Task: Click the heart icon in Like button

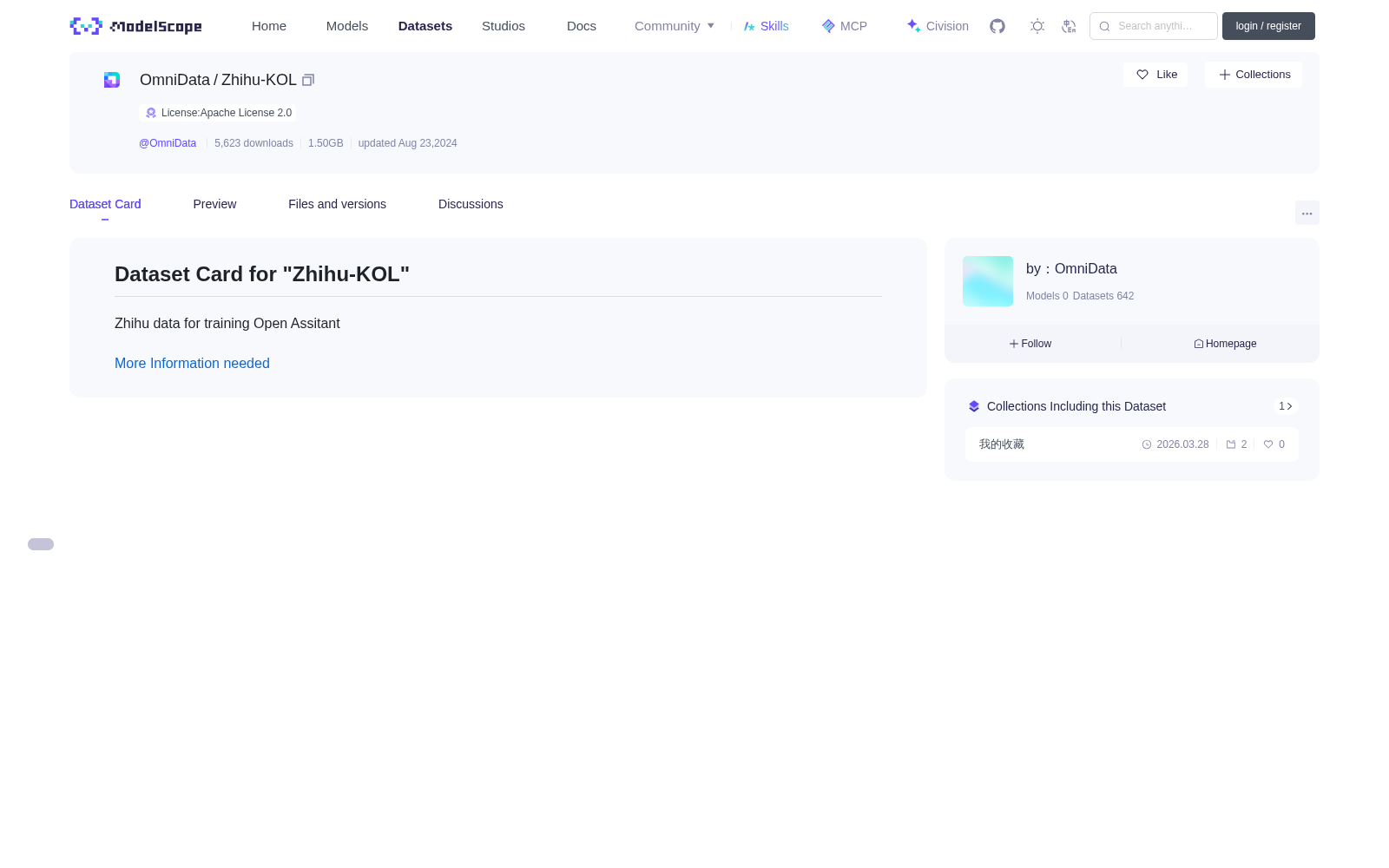Action: (x=1142, y=75)
